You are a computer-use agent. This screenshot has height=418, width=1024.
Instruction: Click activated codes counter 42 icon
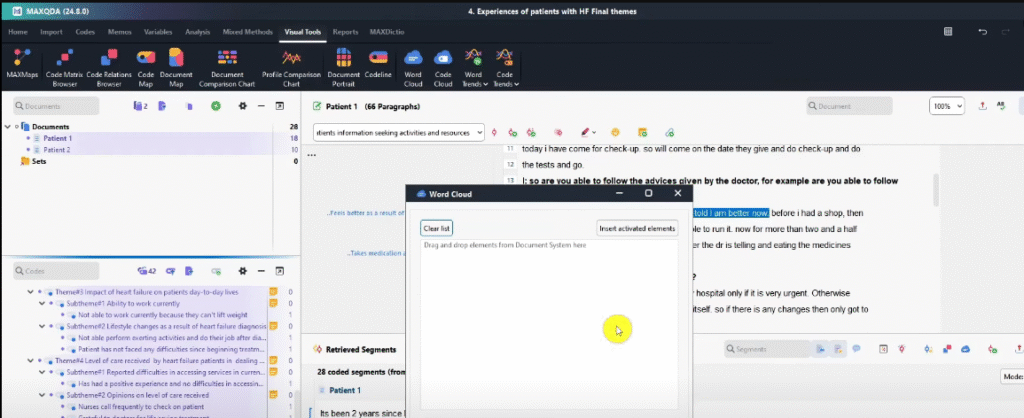(x=146, y=271)
